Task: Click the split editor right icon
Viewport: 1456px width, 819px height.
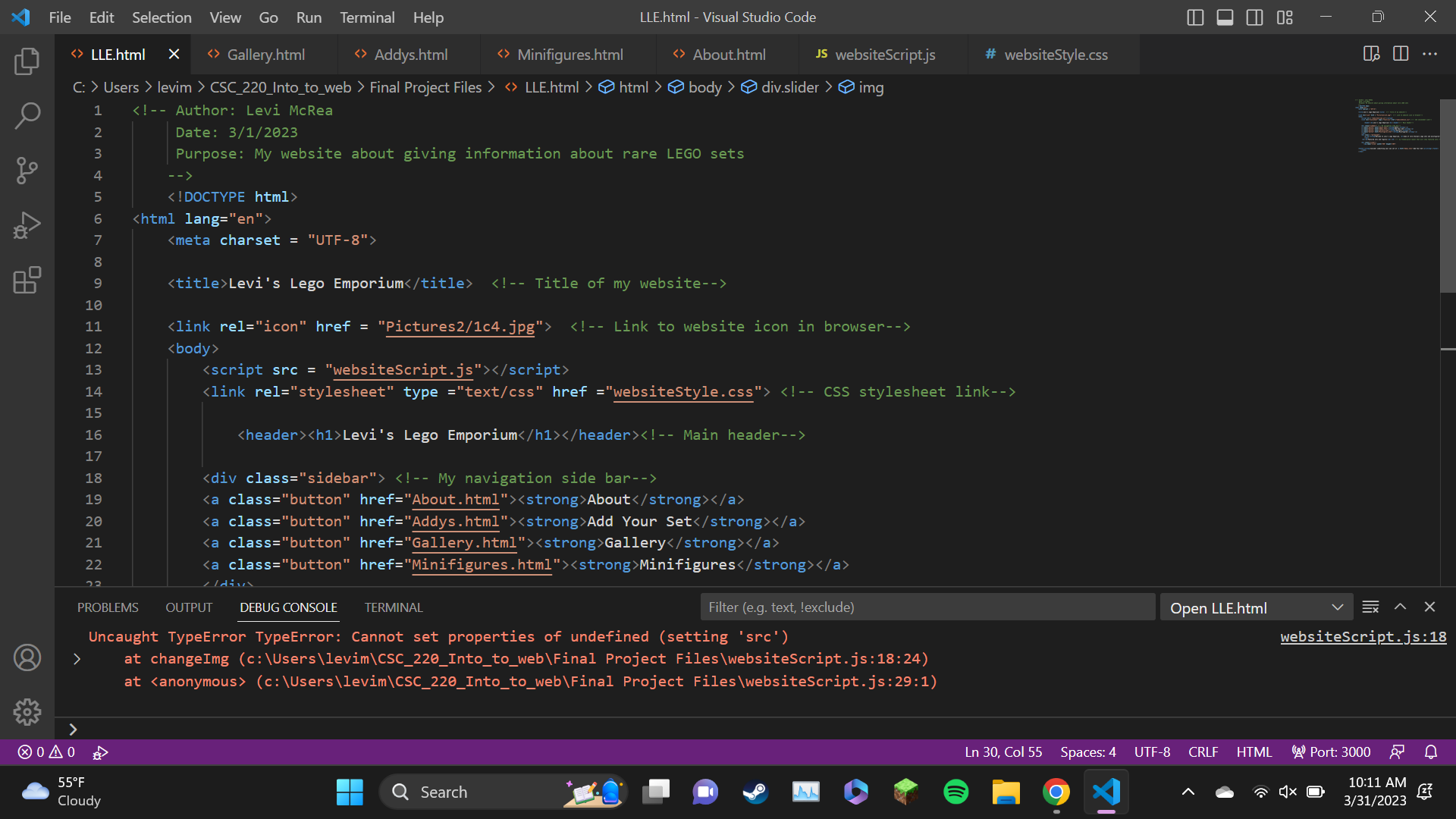Action: (x=1401, y=54)
